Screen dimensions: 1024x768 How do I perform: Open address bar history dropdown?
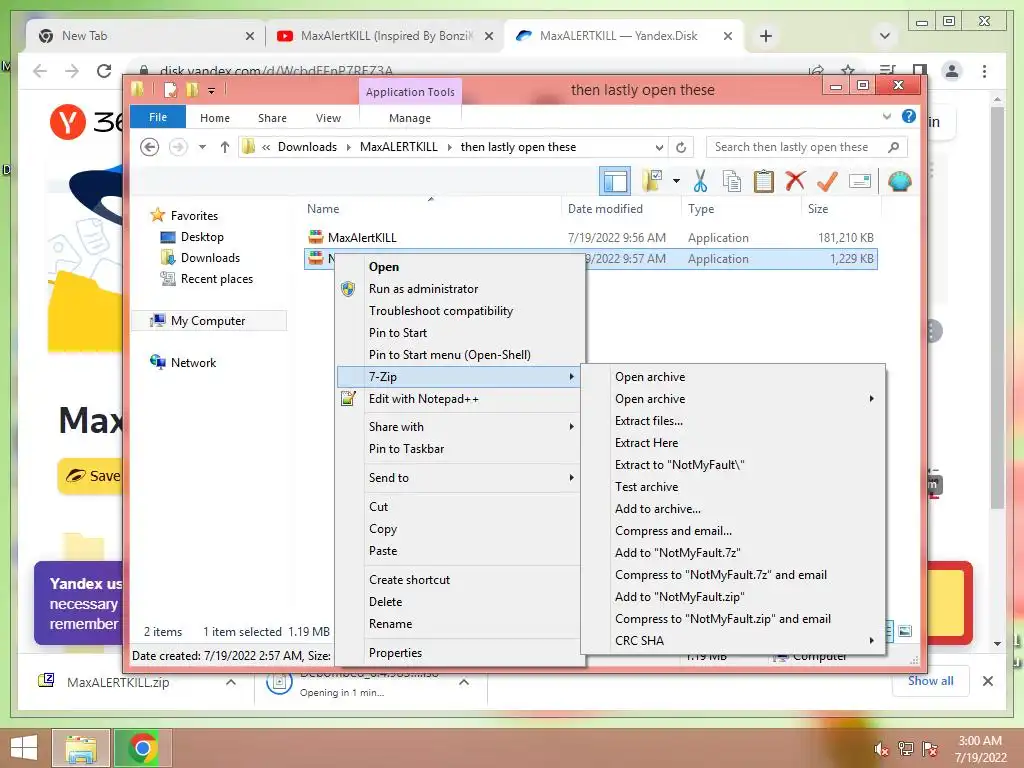pos(659,147)
